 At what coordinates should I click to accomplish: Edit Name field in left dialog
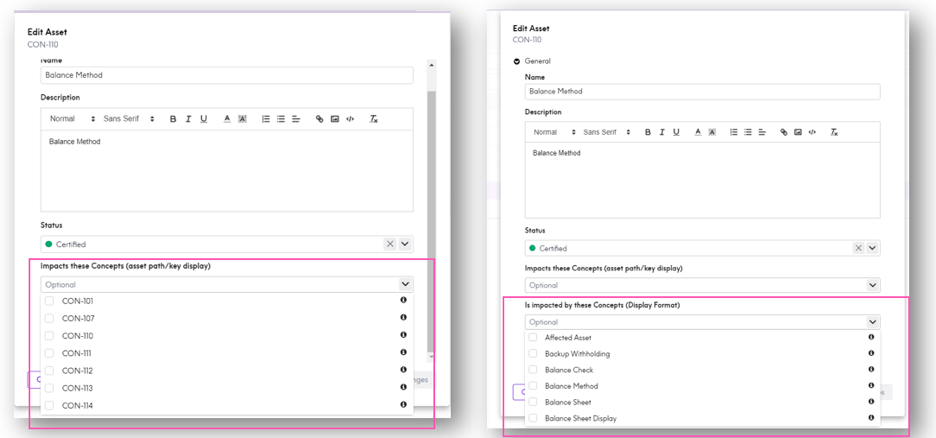click(227, 75)
